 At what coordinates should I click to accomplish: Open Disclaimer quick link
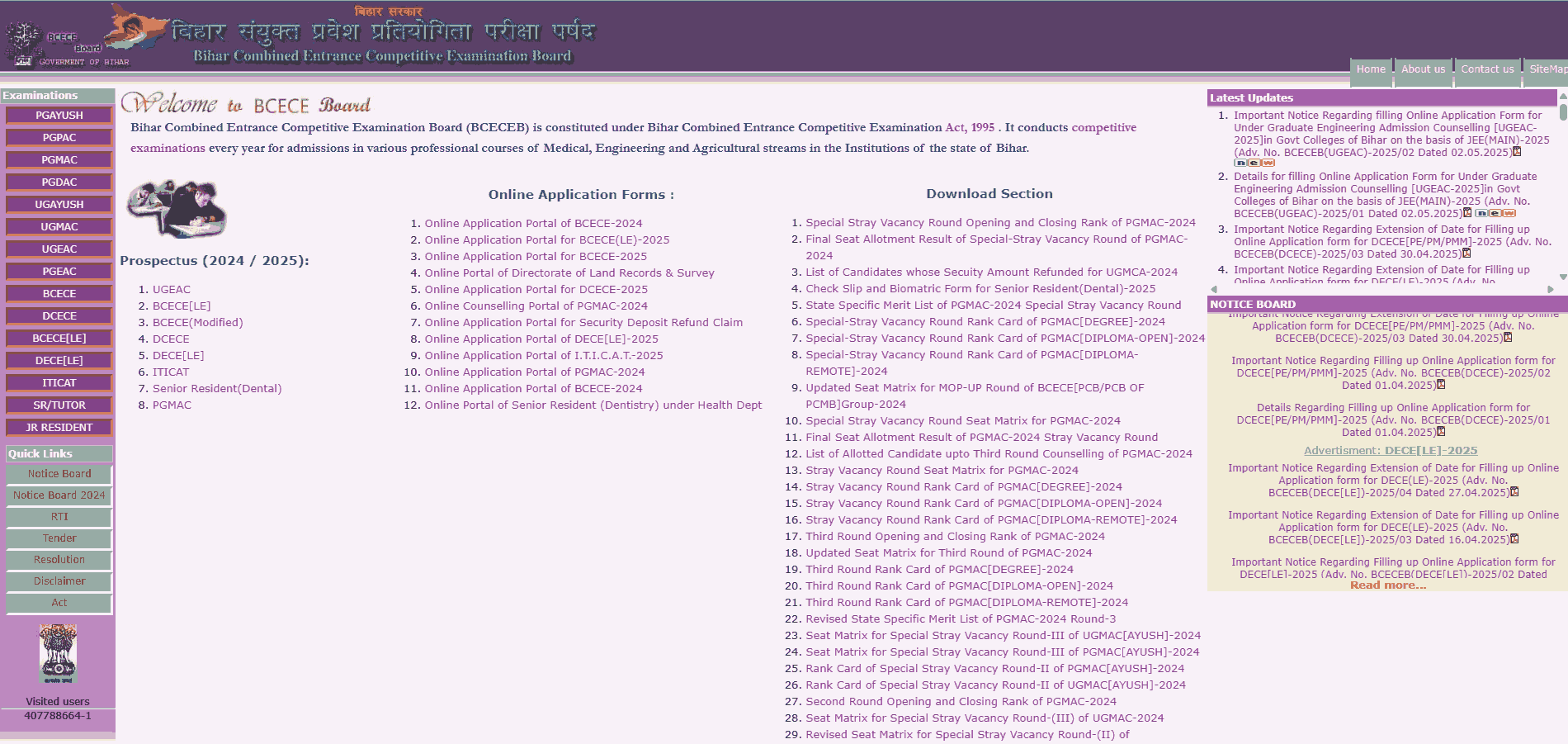[59, 581]
